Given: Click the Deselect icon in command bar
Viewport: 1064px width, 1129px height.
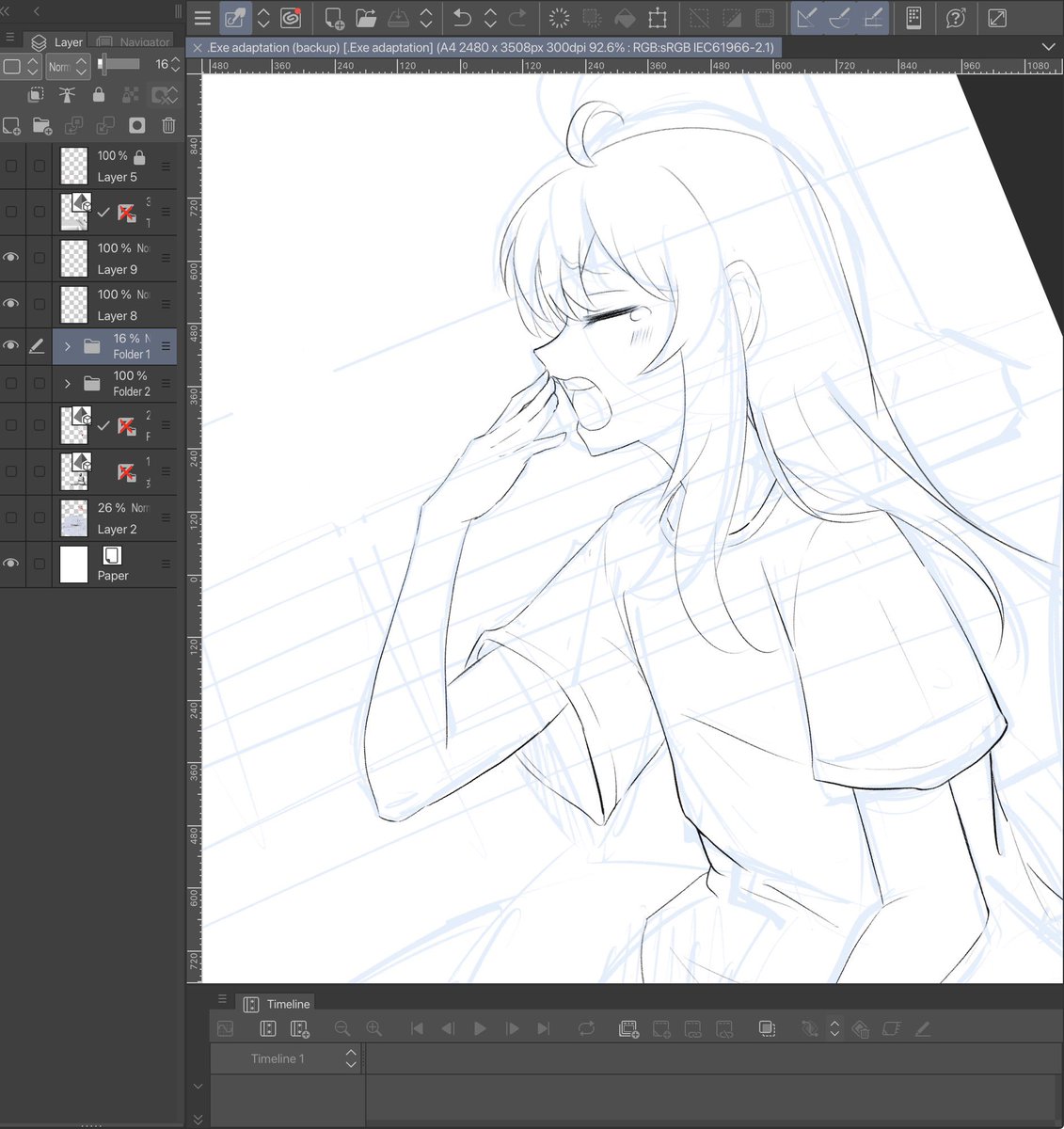Looking at the screenshot, I should click(699, 18).
